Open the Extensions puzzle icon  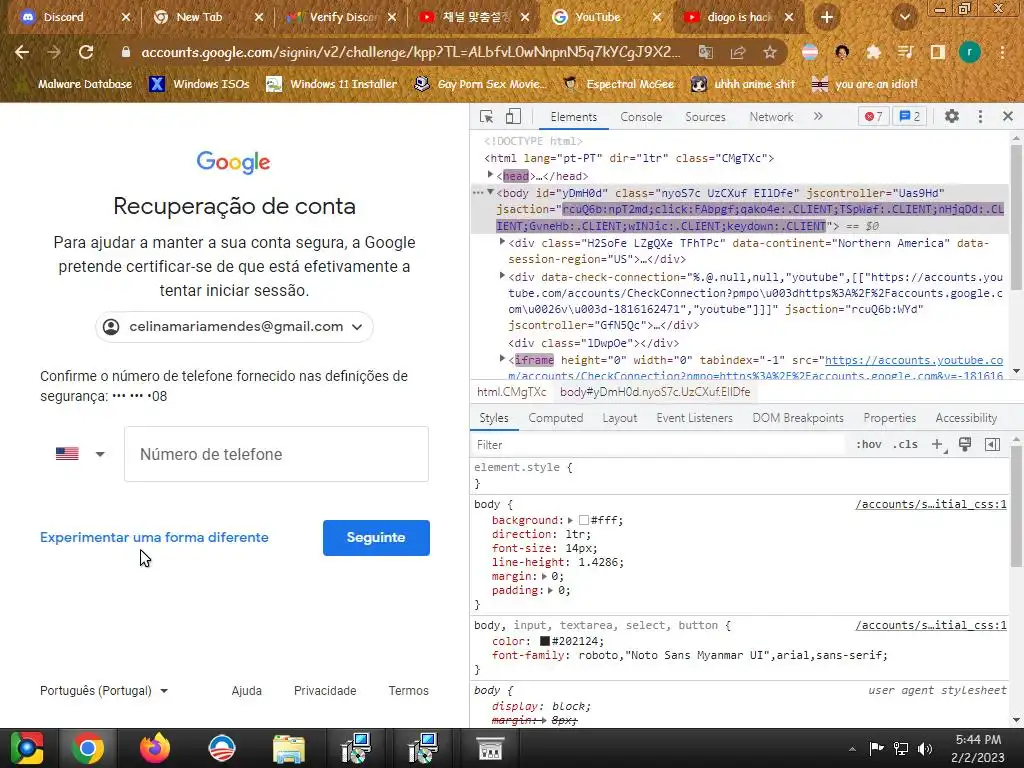click(874, 52)
